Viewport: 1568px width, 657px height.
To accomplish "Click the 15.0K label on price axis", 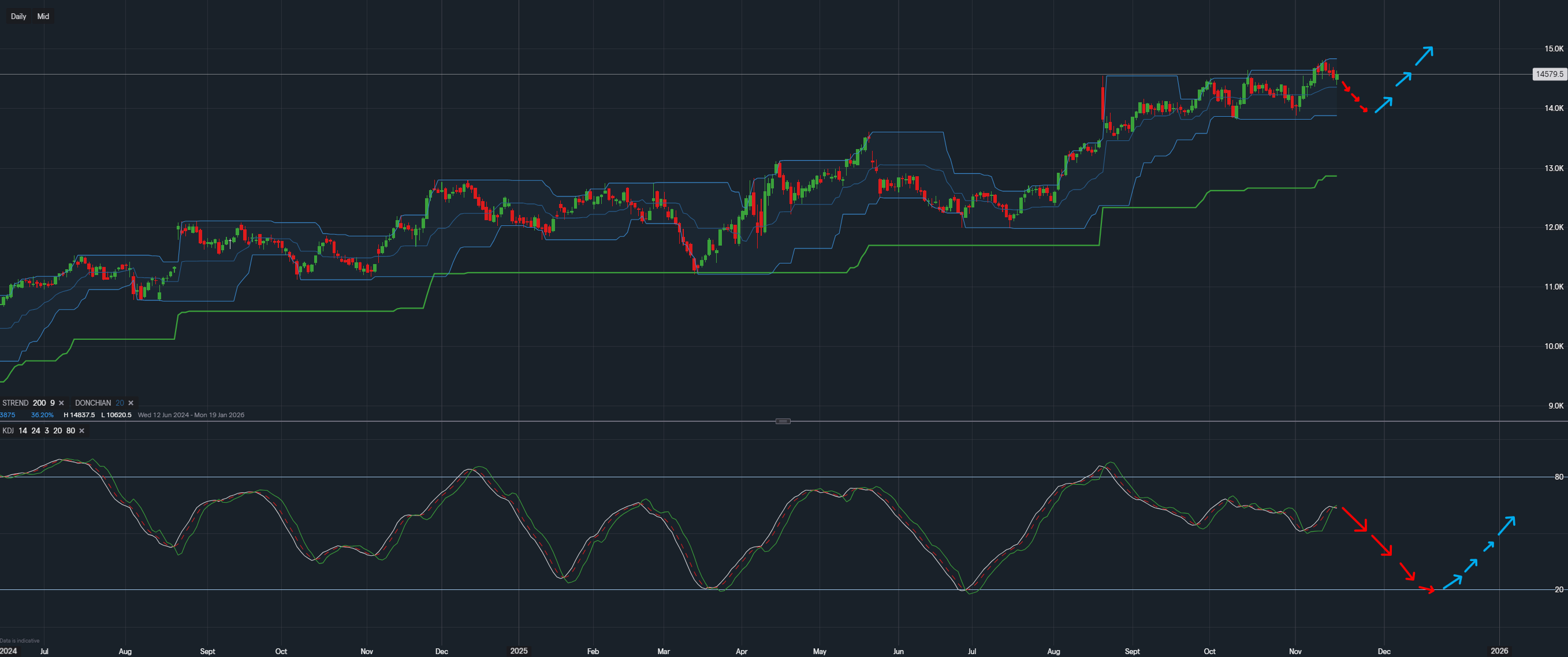I will coord(1554,49).
